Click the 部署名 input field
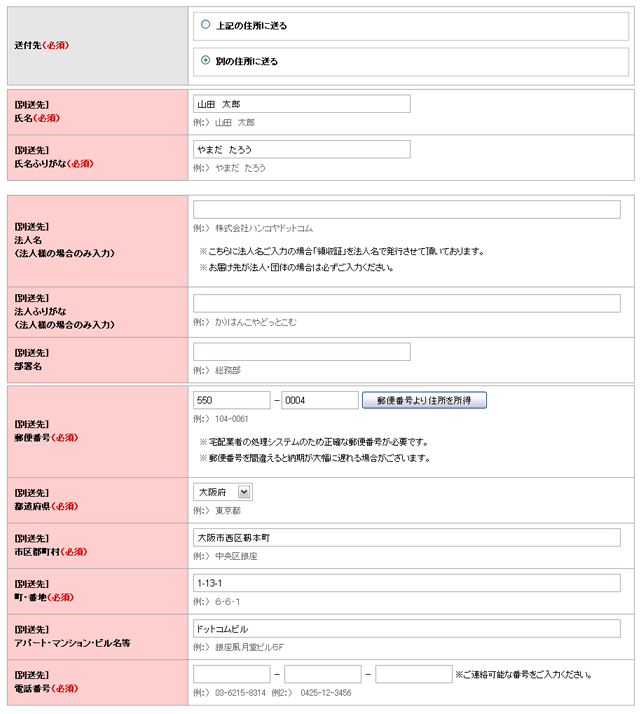Viewport: 642px width, 714px height. click(x=301, y=352)
